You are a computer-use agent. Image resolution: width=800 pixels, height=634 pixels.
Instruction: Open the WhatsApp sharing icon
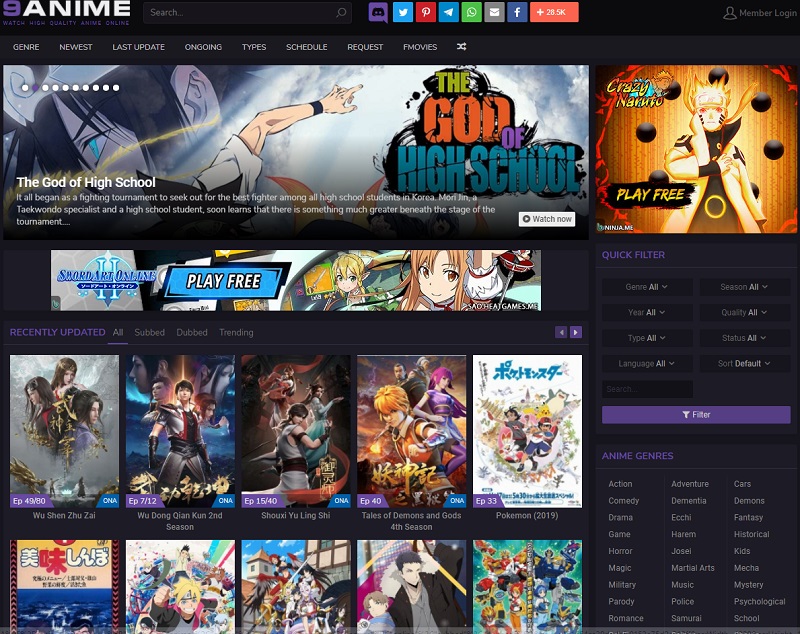tap(472, 13)
